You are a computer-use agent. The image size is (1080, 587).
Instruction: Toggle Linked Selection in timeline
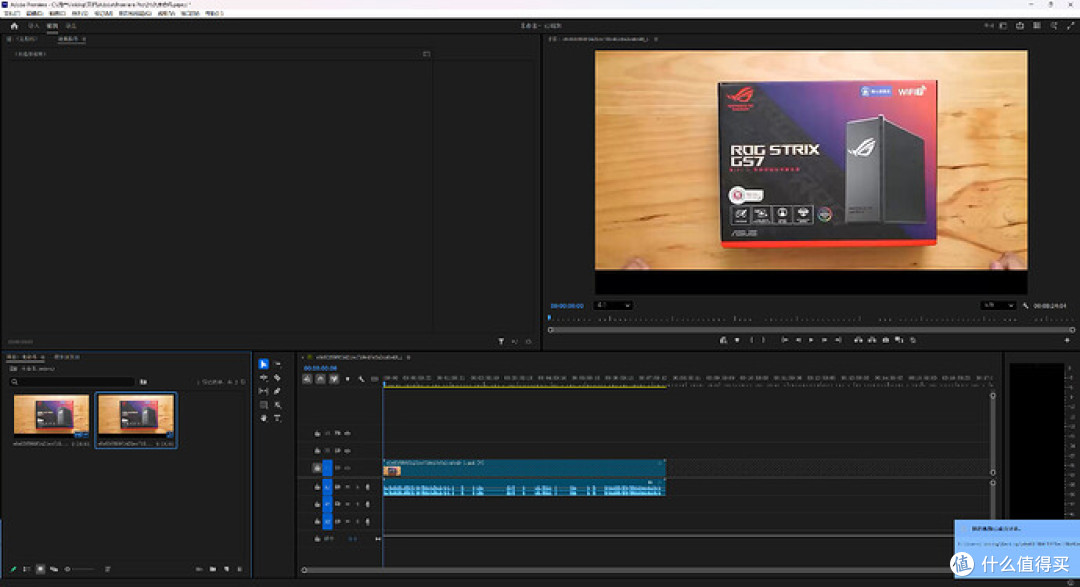click(334, 379)
